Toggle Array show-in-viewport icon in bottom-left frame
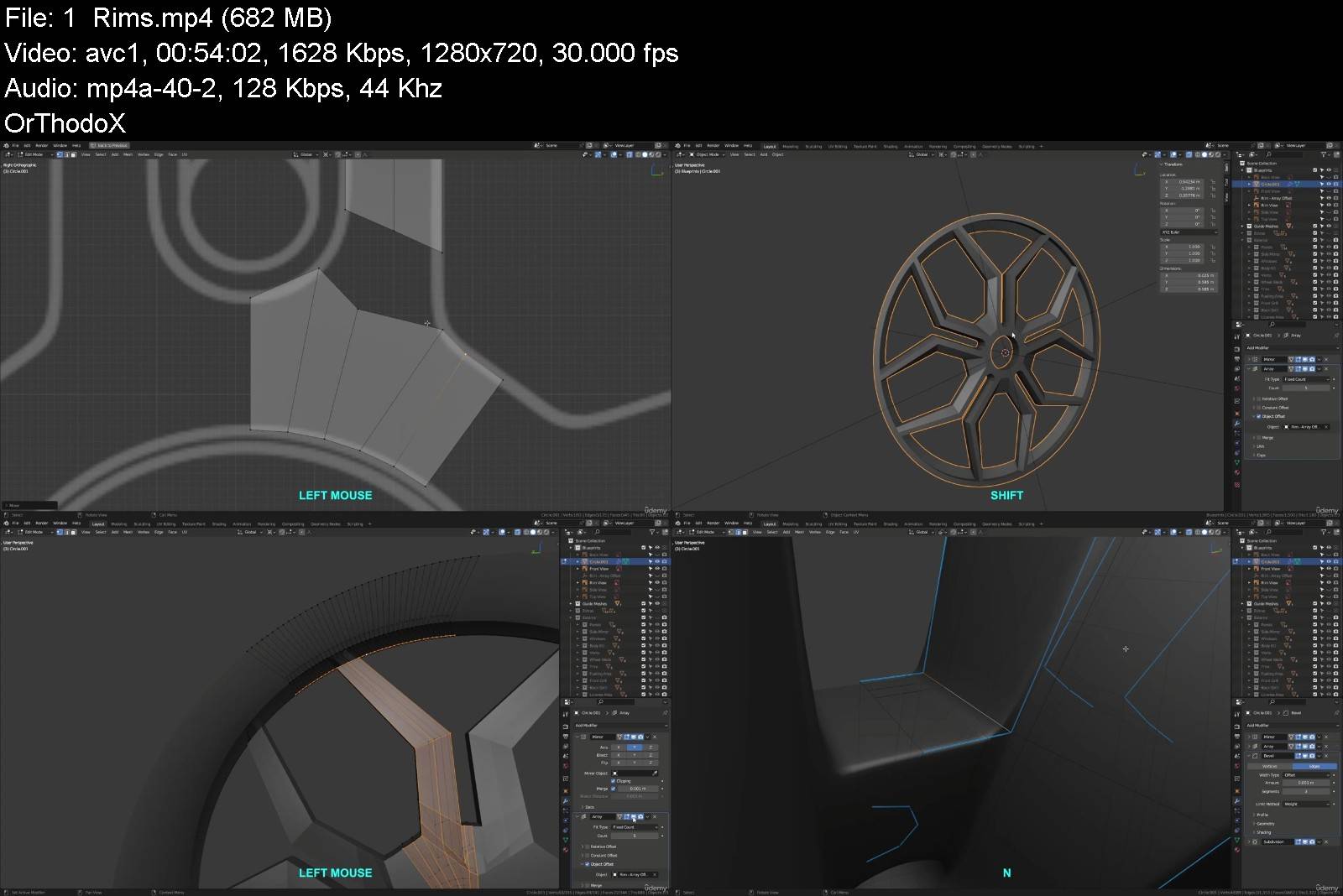This screenshot has height=896, width=1343. (x=634, y=816)
